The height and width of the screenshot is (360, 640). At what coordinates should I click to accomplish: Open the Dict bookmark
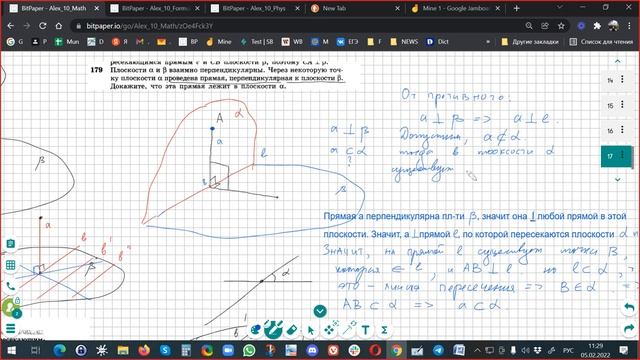(438, 42)
